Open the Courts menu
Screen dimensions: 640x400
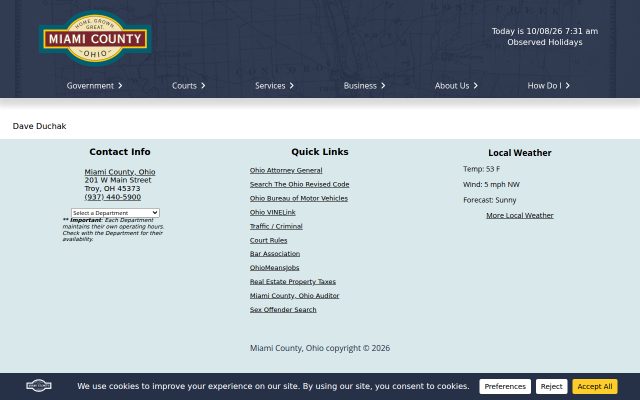[x=184, y=86]
